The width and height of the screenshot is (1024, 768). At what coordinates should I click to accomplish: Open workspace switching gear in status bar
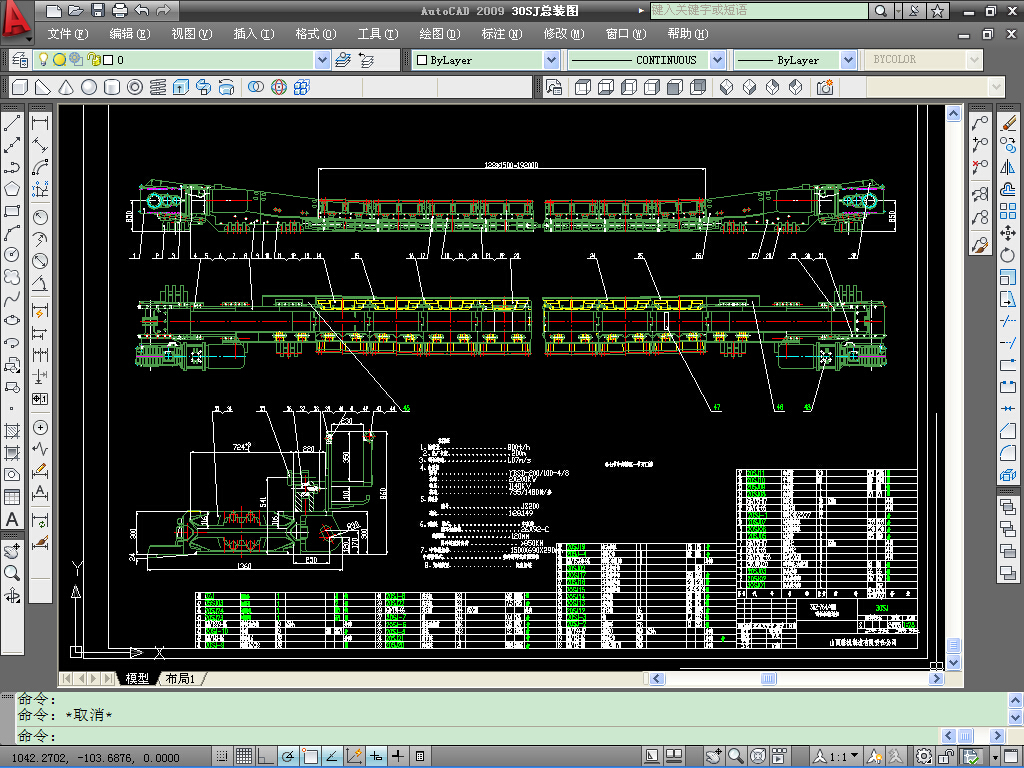(x=923, y=756)
